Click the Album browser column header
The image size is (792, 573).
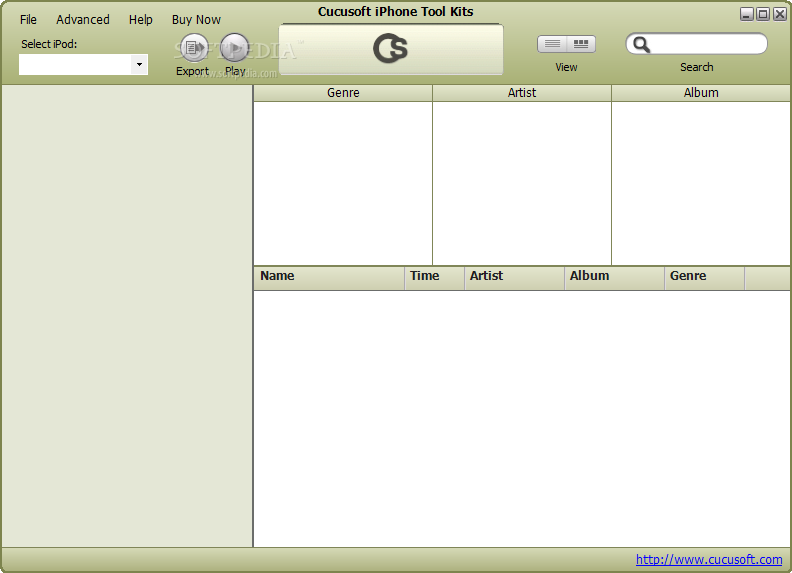click(x=701, y=93)
